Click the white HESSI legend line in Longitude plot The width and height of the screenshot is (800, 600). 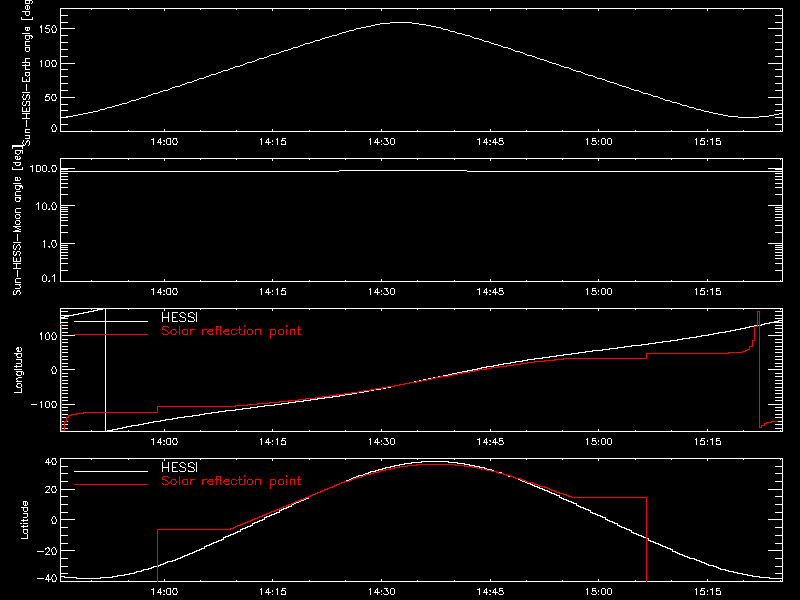pos(111,321)
